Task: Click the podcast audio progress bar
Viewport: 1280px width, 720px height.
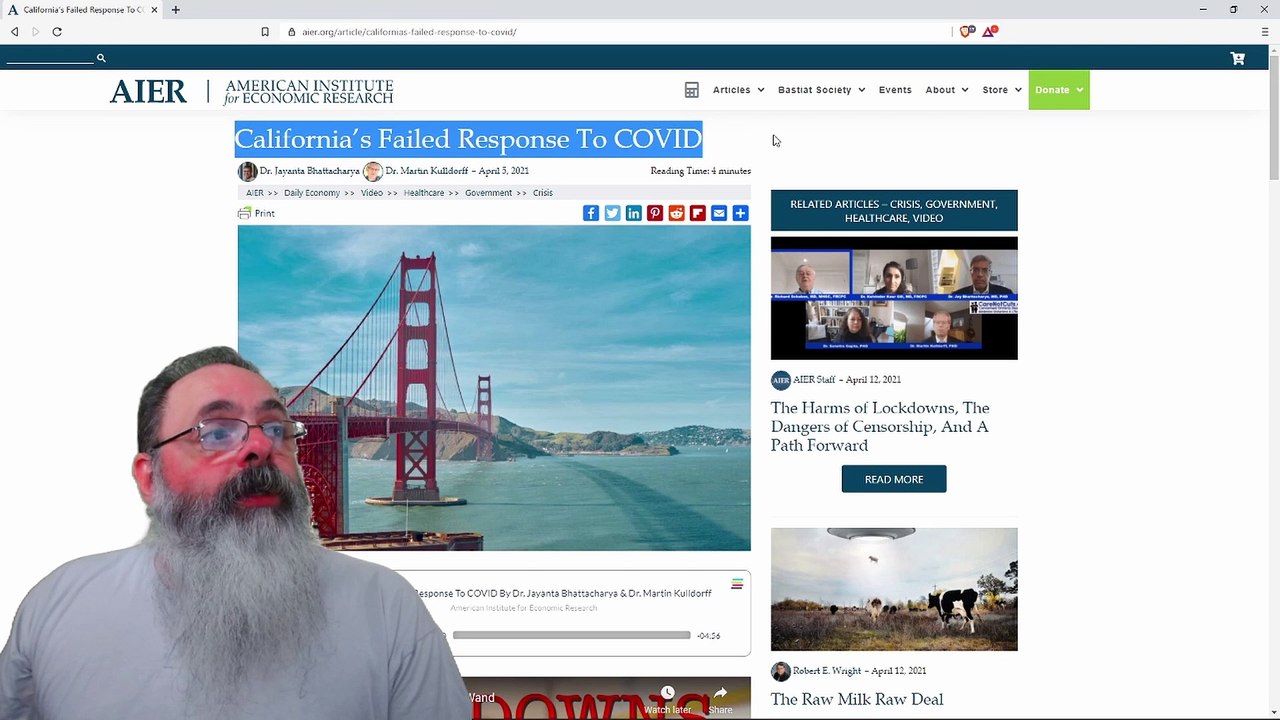Action: point(571,635)
